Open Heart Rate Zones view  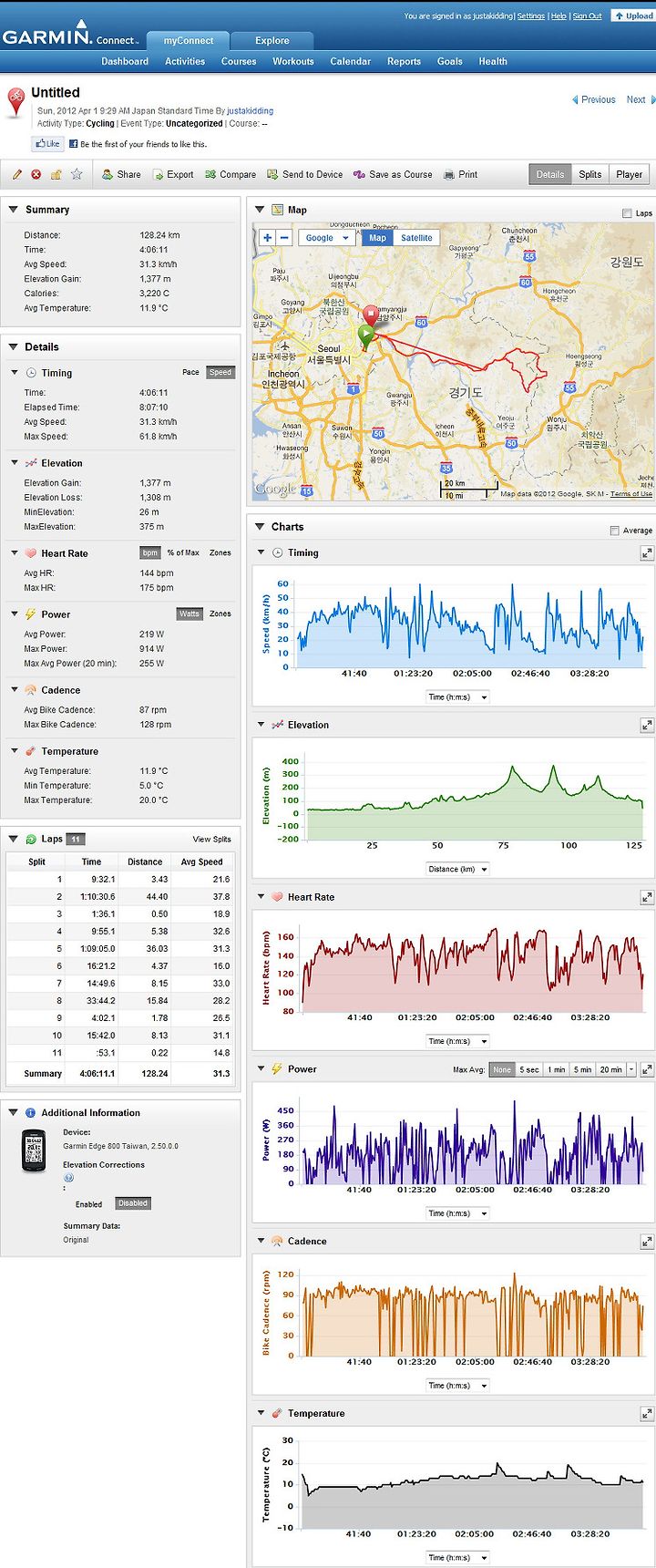click(220, 552)
